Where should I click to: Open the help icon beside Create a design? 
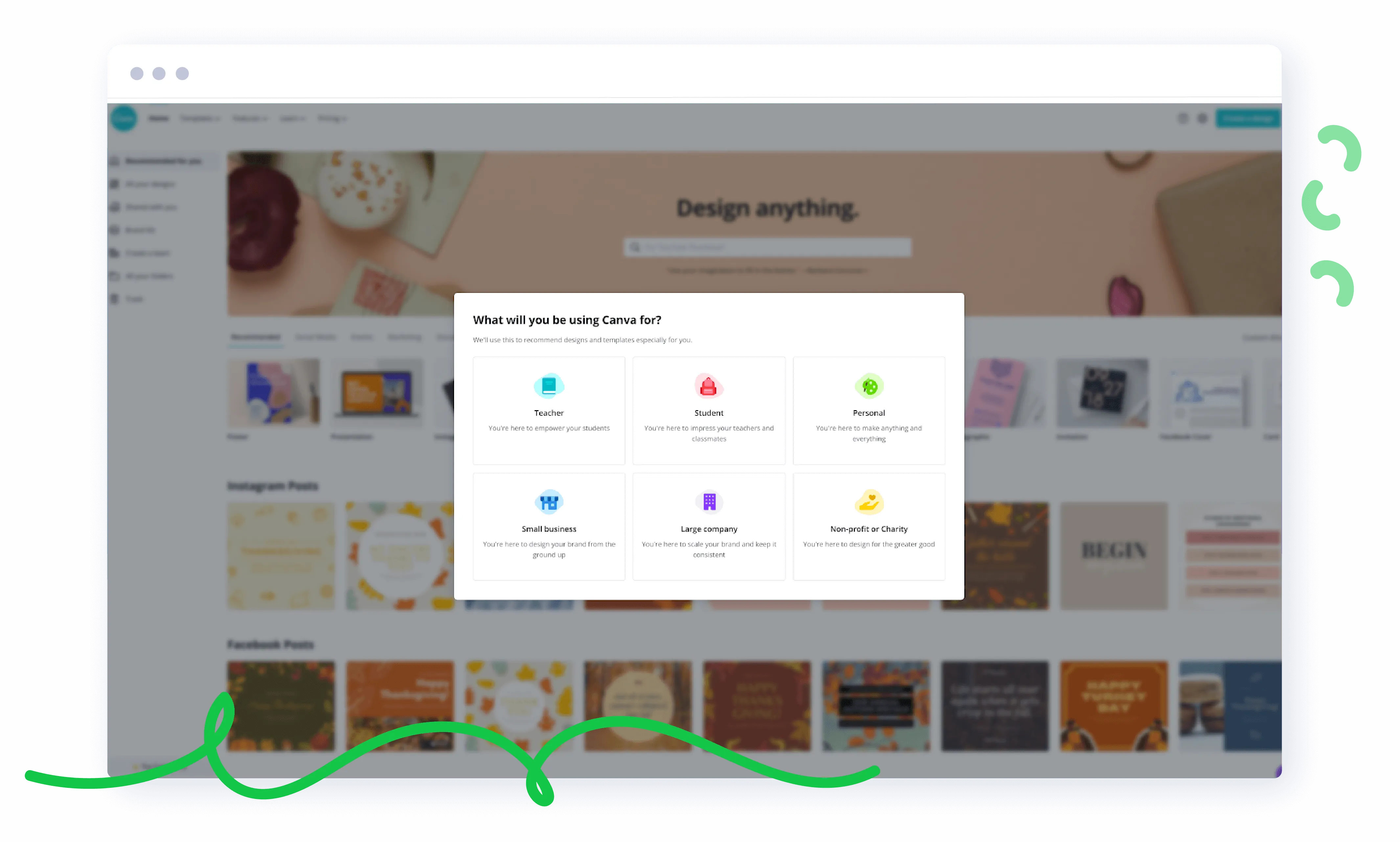coord(1182,118)
